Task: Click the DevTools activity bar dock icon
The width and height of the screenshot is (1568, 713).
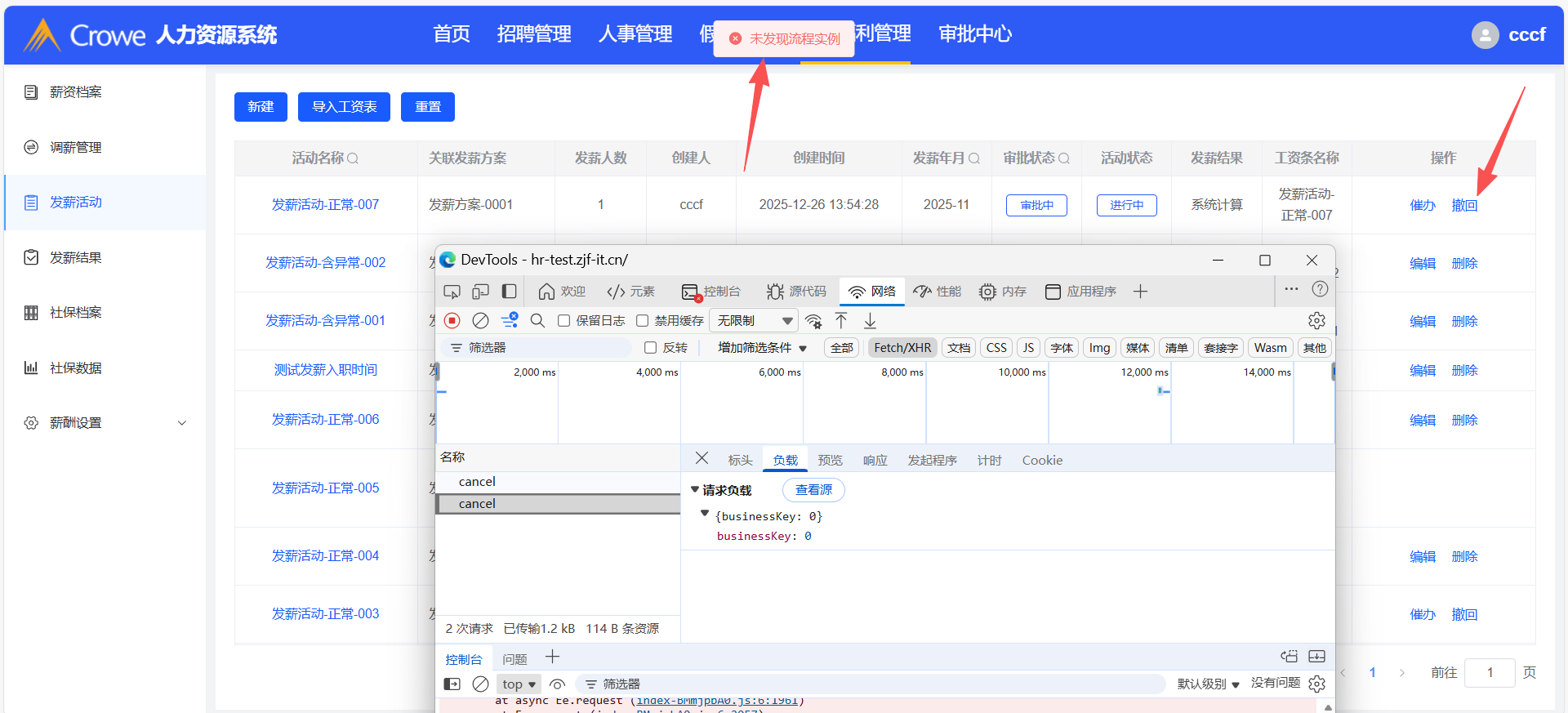Action: (509, 292)
